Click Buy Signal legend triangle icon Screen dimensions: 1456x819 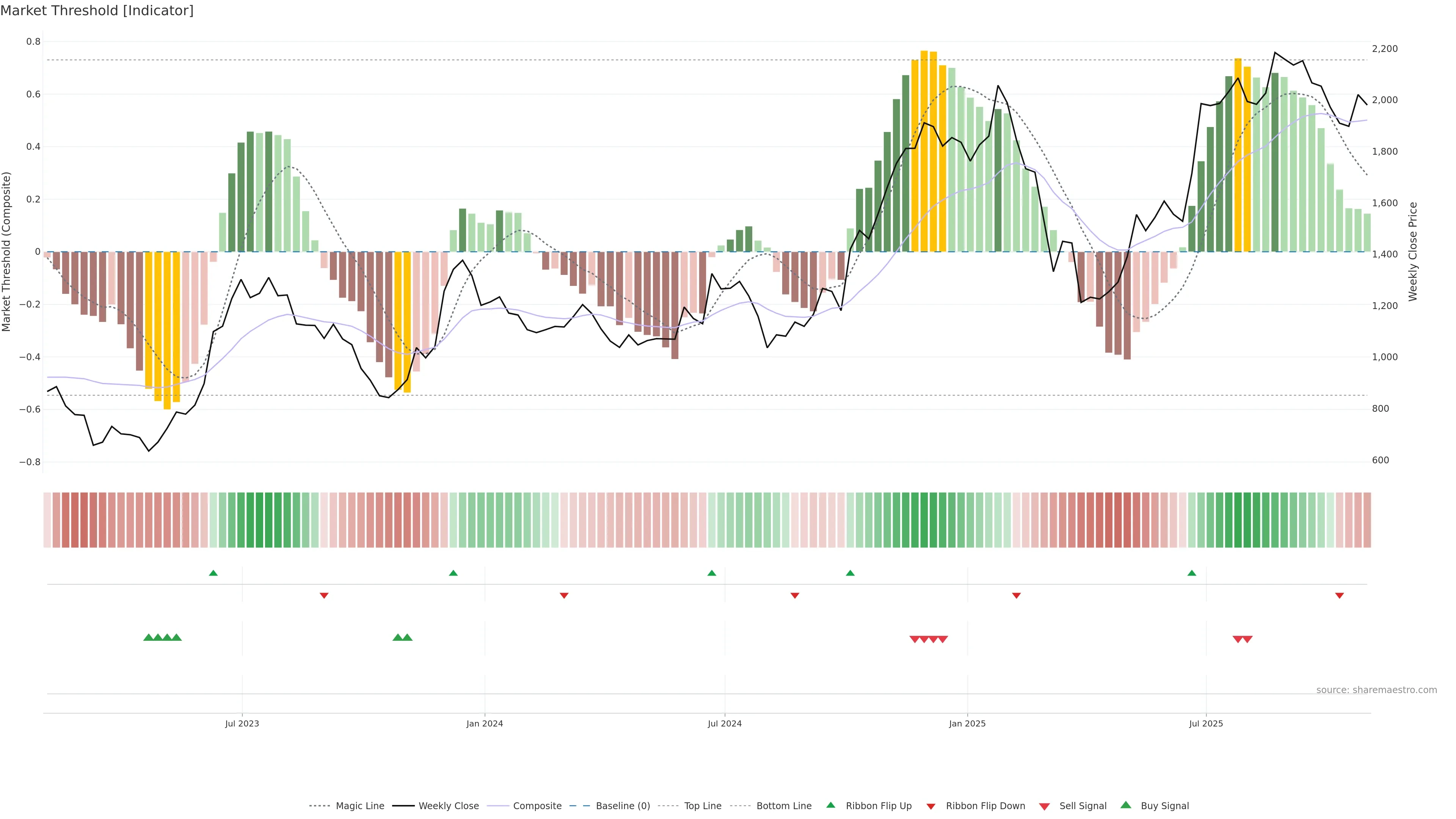1126,805
